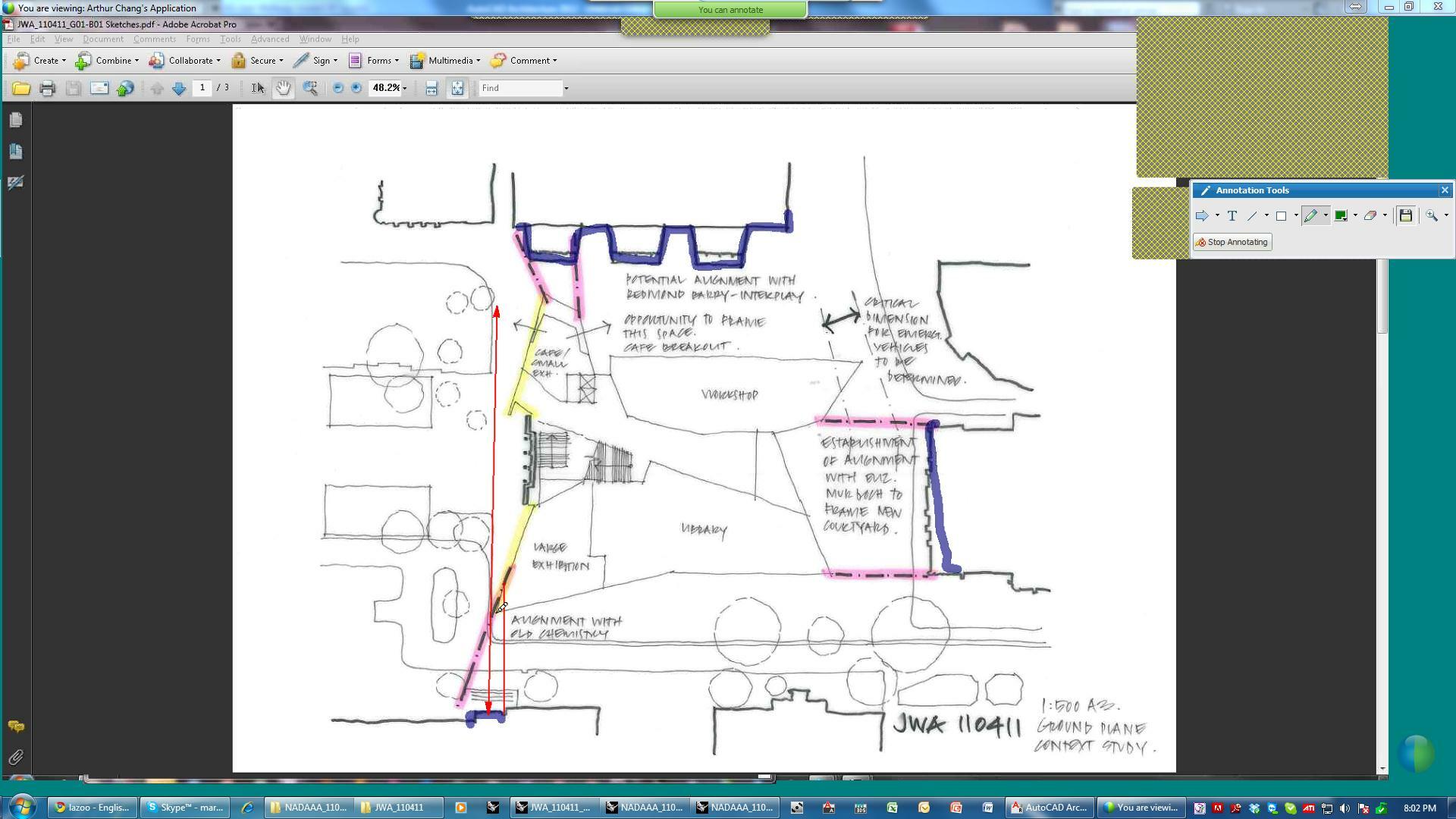Expand the line tool options dropdown
This screenshot has height=819, width=1456.
(1266, 216)
